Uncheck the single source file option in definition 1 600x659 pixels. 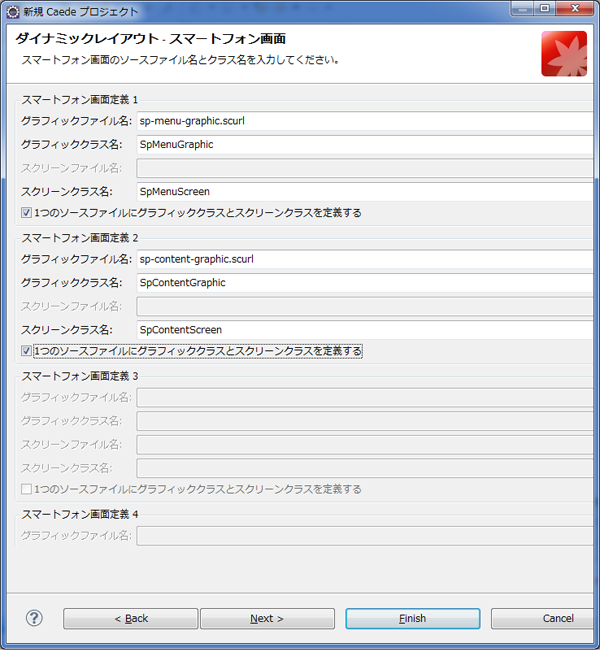point(26,213)
